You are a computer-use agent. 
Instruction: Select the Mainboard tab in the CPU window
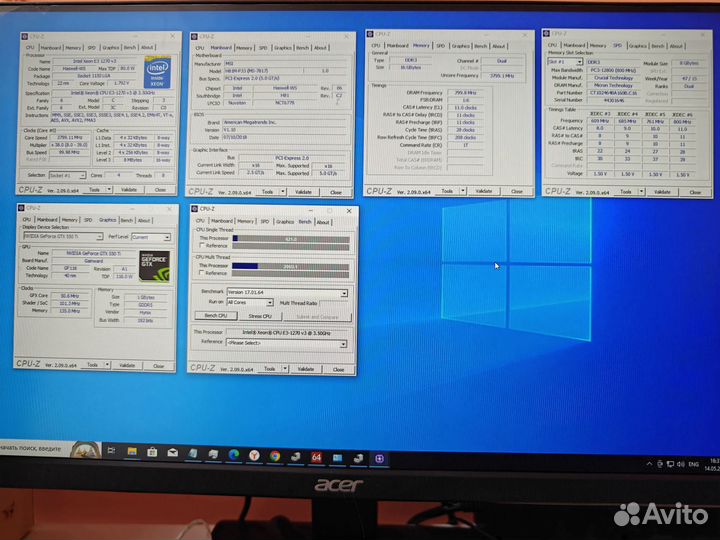pyautogui.click(x=51, y=47)
